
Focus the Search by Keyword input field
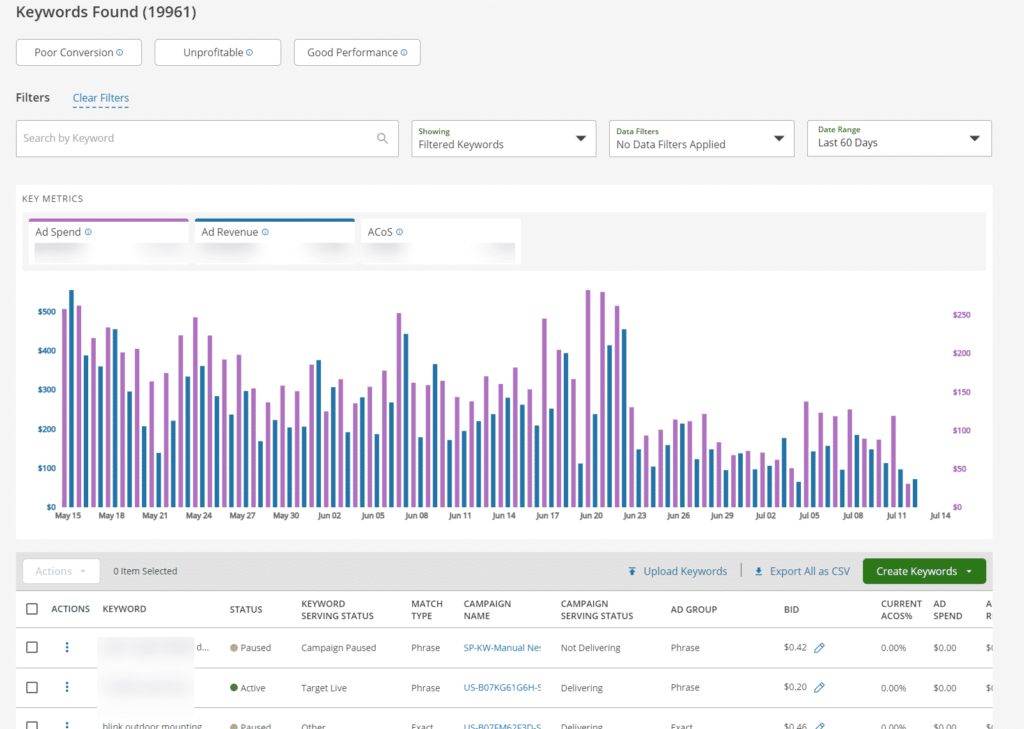tap(195, 139)
